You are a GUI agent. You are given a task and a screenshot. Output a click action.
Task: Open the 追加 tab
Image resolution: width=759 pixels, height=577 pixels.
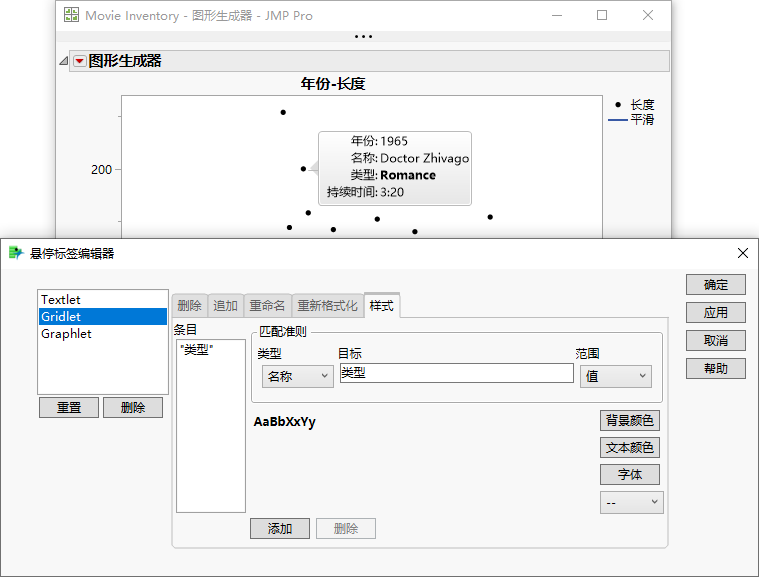226,306
